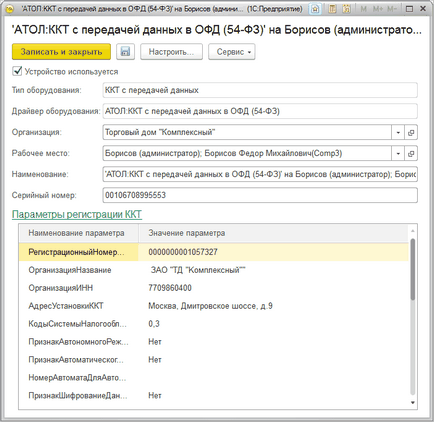Toggle the Устройство используется checkbox
Screen dimensions: 434x422
coord(17,71)
